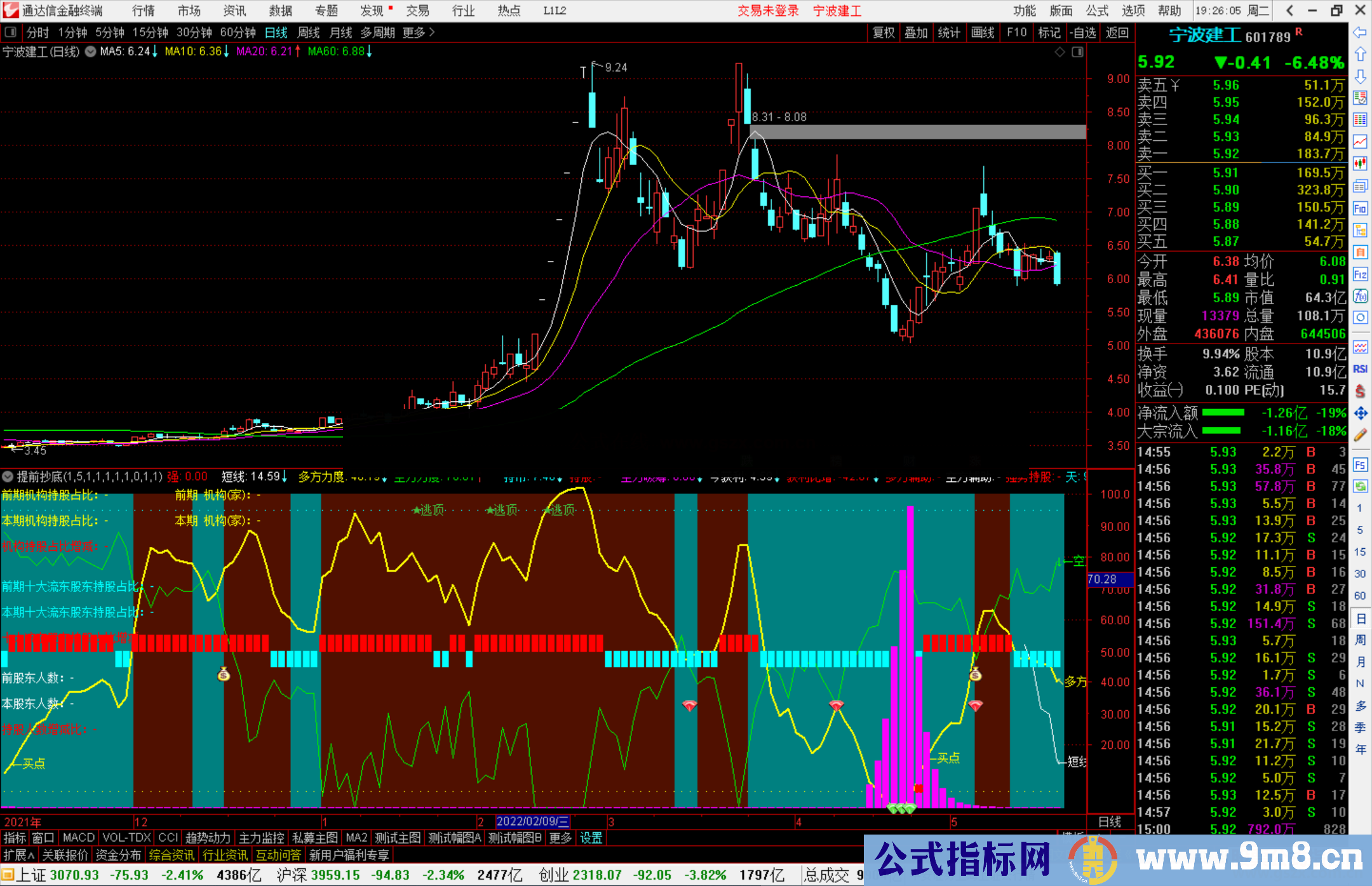
Task: Click the up arrow icon in right sidebar
Action: click(1360, 55)
